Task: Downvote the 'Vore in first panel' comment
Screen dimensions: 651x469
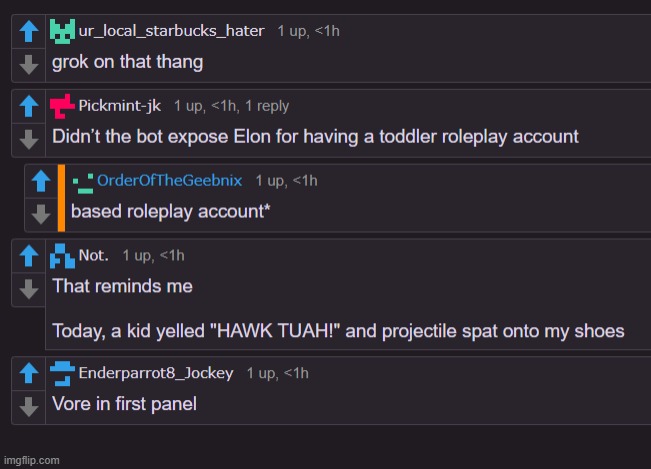Action: [x=30, y=405]
